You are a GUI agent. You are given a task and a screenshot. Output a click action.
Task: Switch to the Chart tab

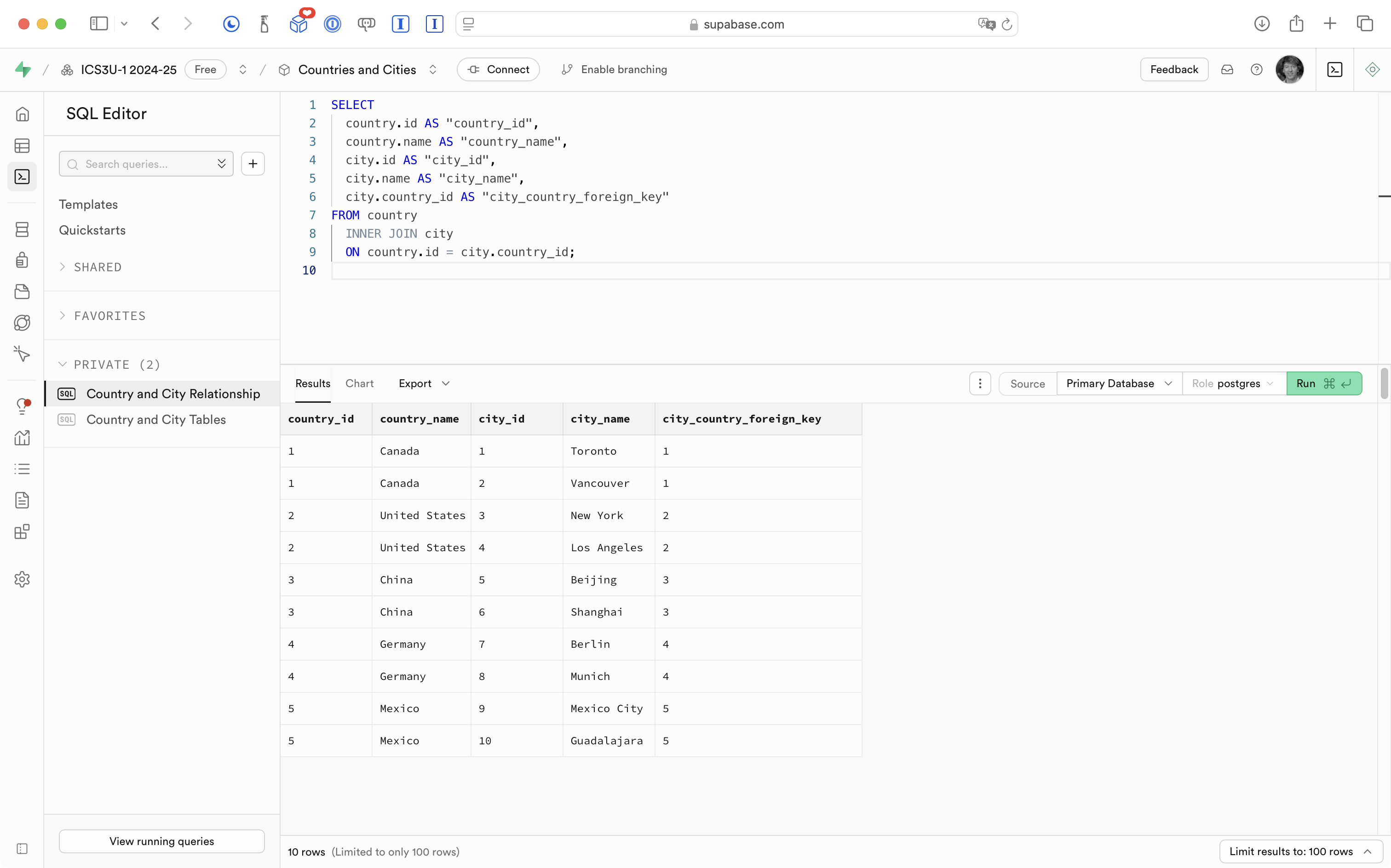point(359,383)
